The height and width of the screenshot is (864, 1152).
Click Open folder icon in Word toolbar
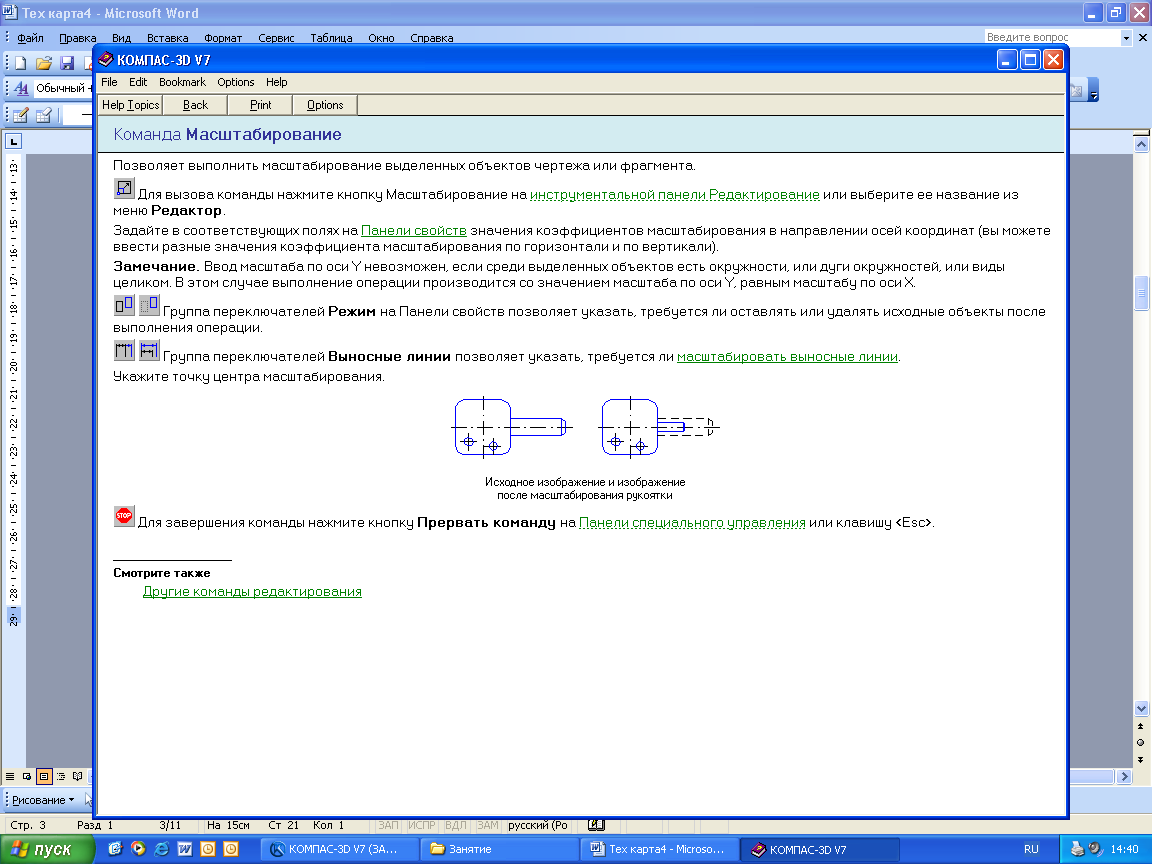(x=44, y=64)
